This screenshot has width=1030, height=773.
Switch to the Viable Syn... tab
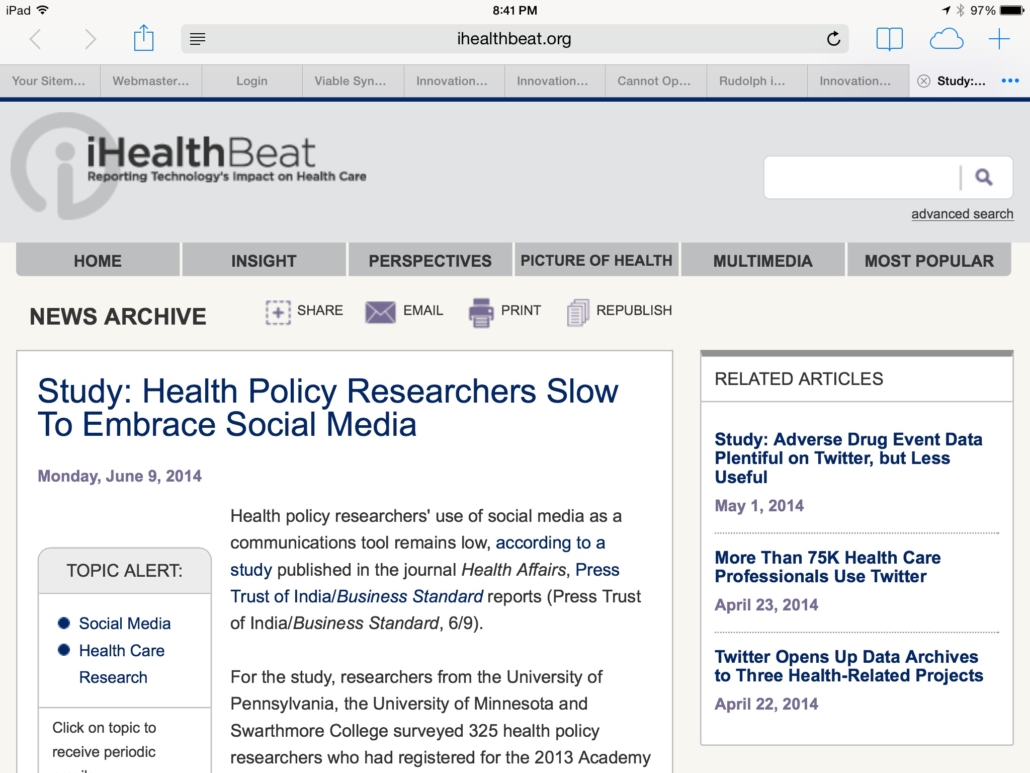[x=350, y=81]
